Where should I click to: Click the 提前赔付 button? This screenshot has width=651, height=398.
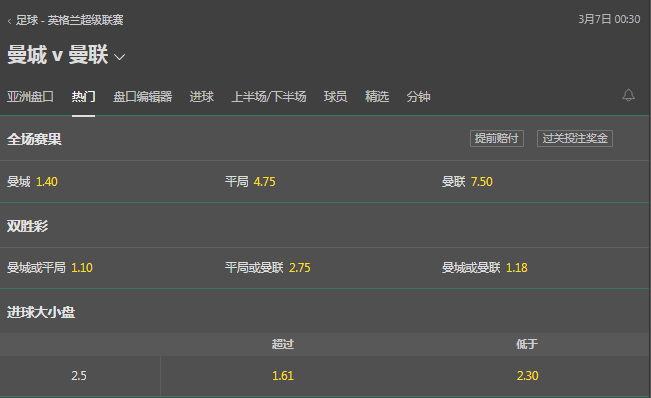(497, 138)
